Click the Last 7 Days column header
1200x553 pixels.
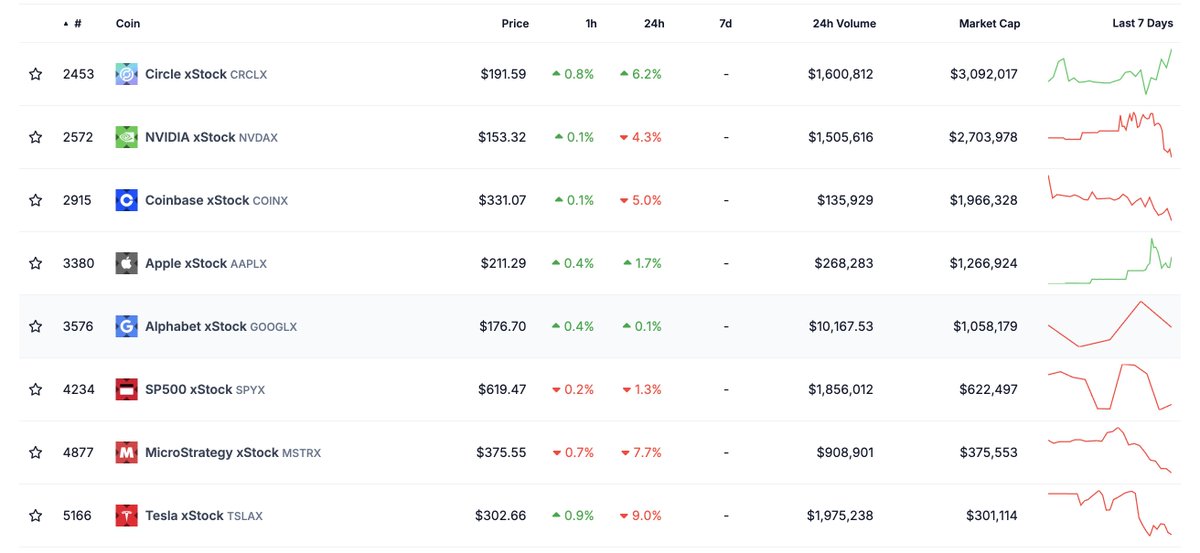pos(1142,23)
